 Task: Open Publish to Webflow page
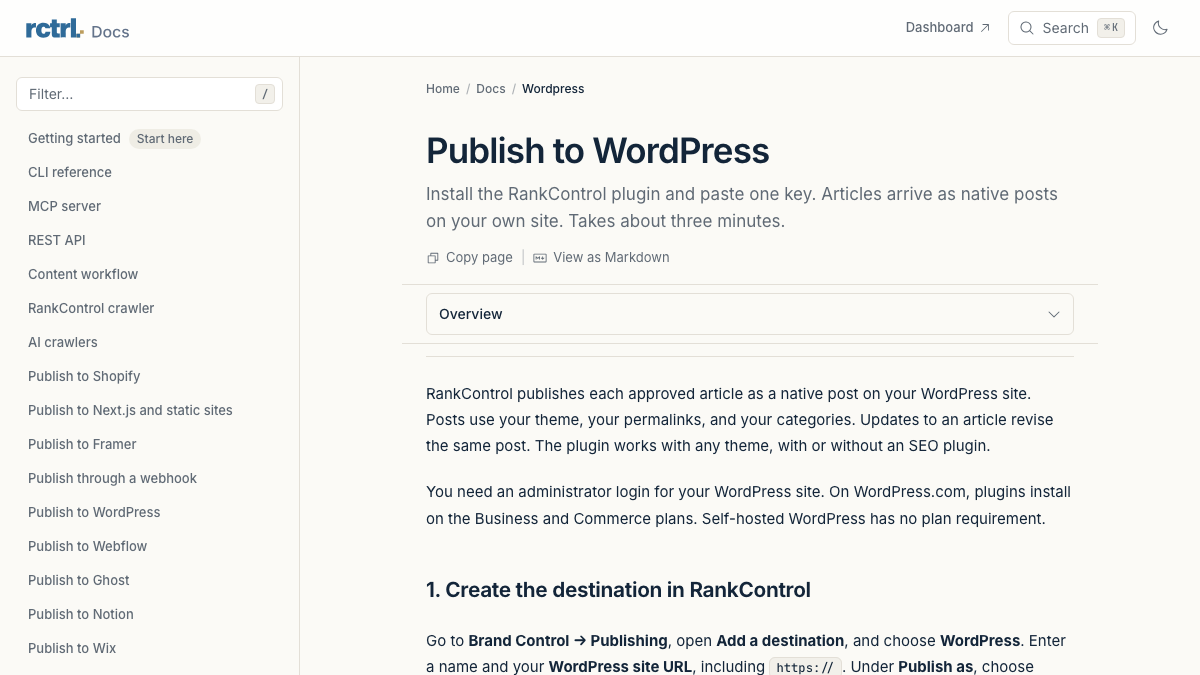(87, 546)
